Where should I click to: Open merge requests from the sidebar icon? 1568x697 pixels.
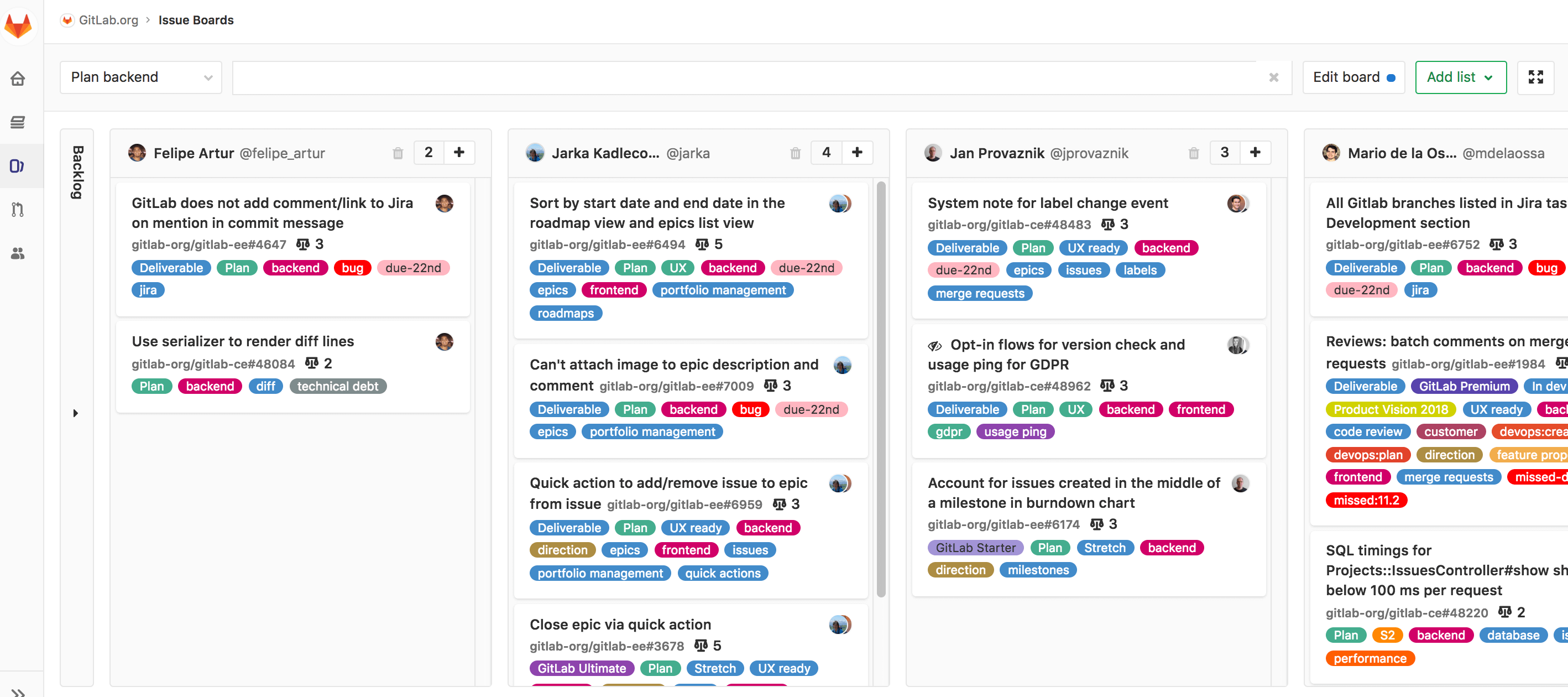point(18,210)
